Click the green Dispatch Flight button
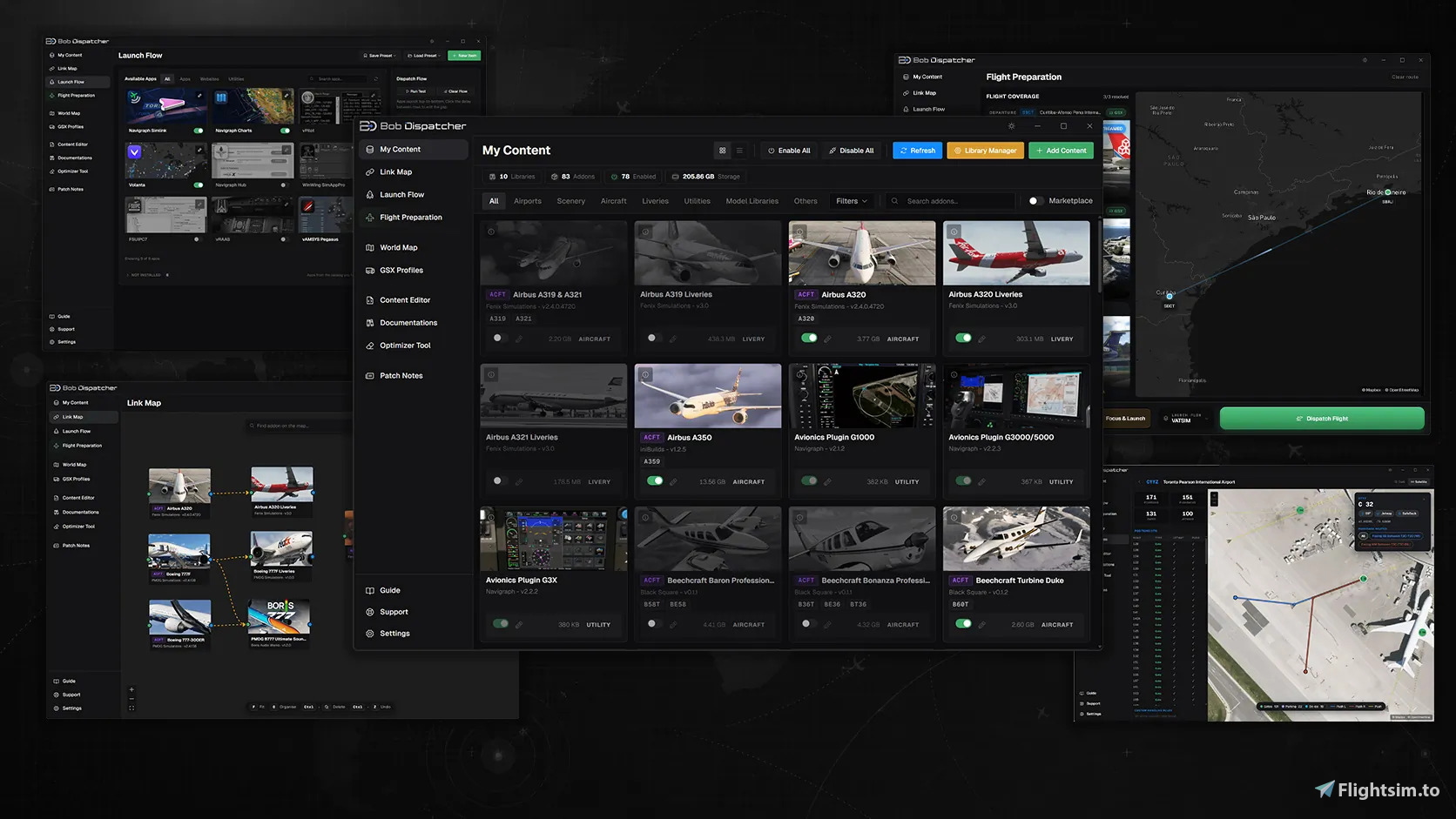 tap(1322, 419)
